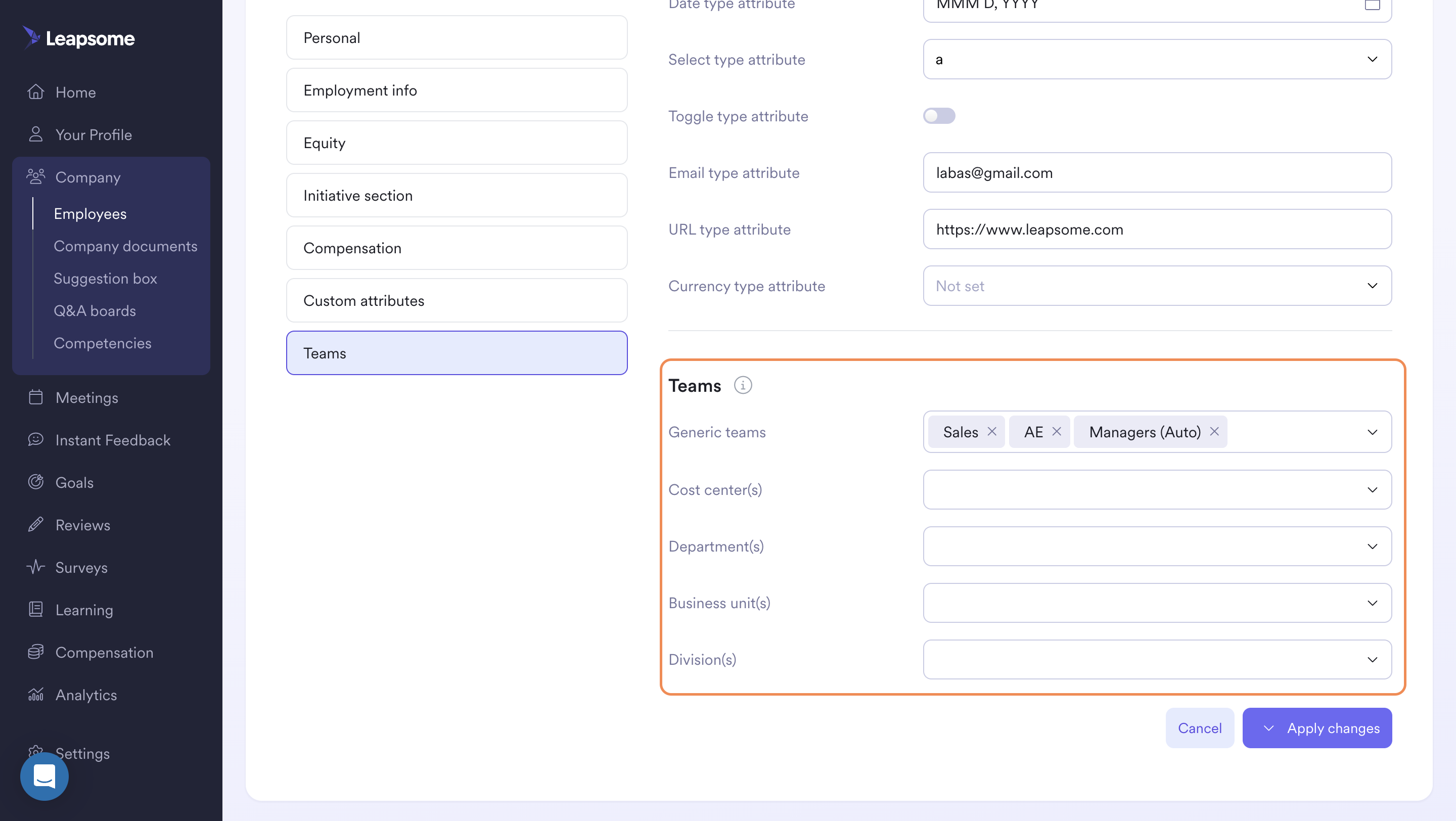
Task: Remove the Managers (Auto) team tag
Action: coord(1214,432)
